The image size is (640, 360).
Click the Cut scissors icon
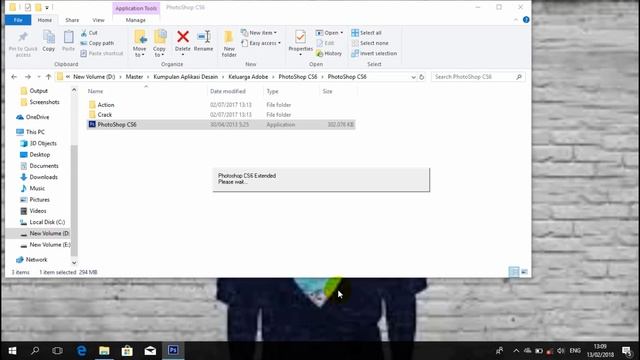click(84, 33)
